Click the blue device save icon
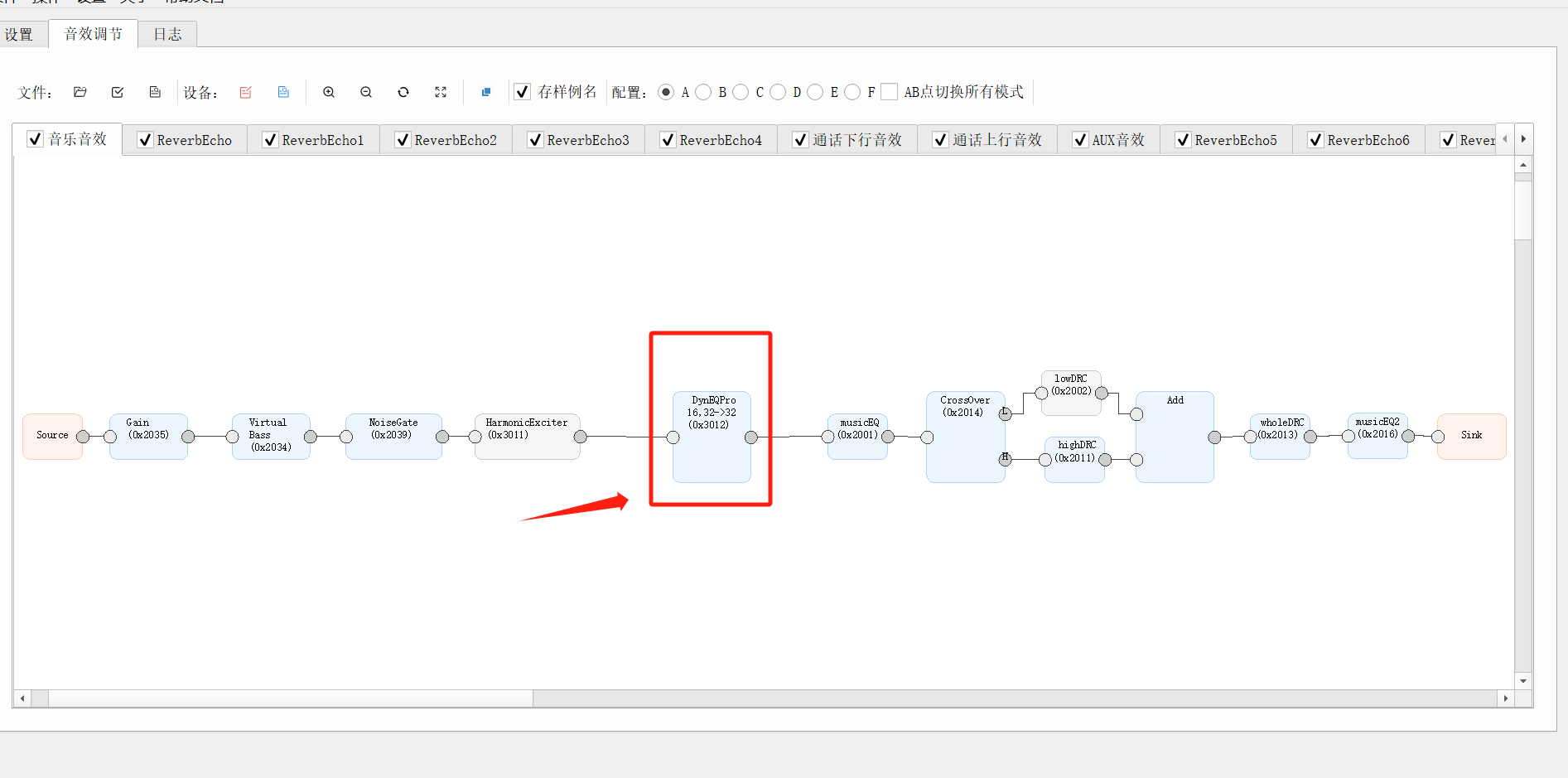 (x=283, y=92)
